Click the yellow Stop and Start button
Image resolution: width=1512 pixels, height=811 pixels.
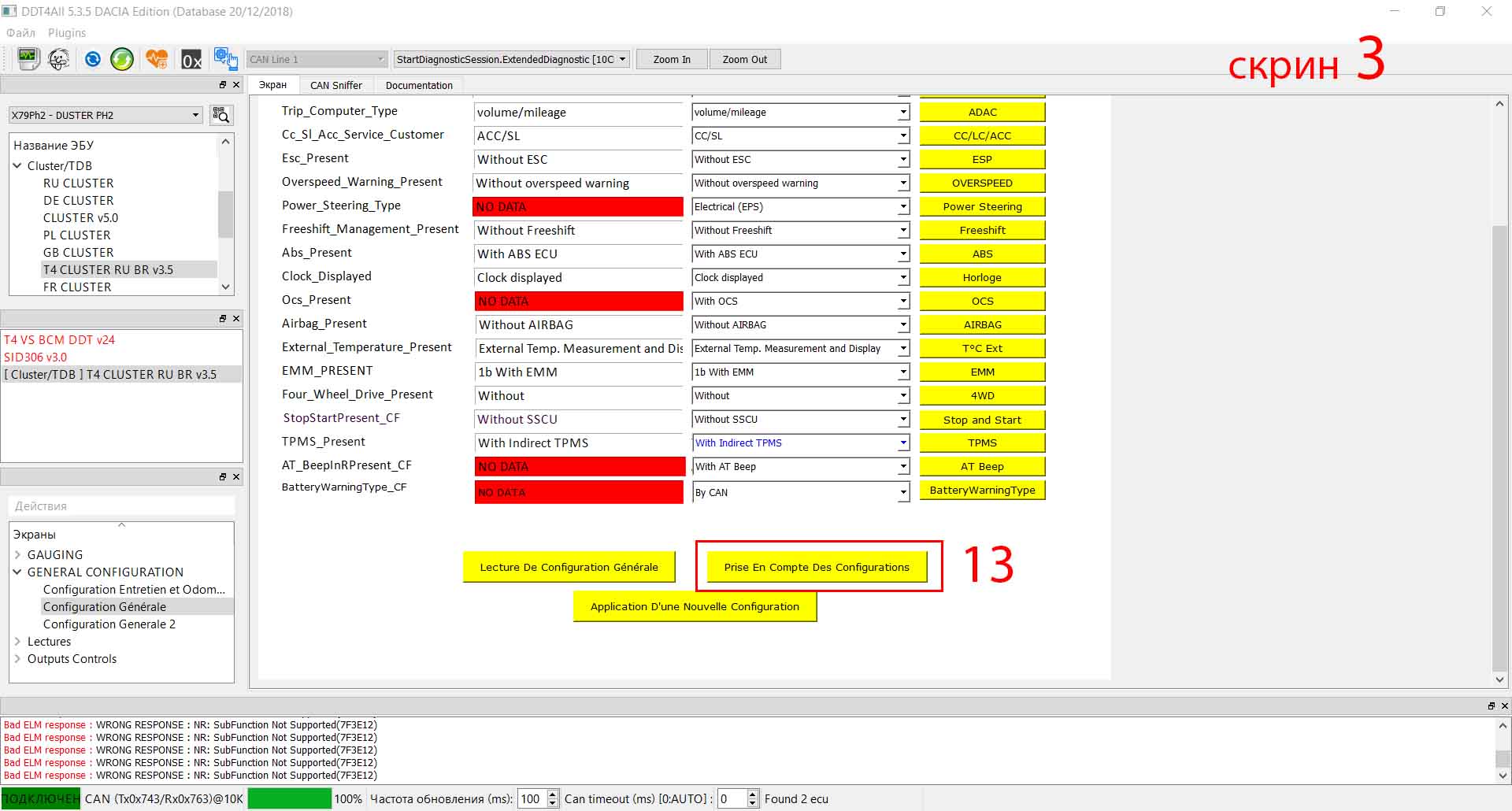point(983,420)
